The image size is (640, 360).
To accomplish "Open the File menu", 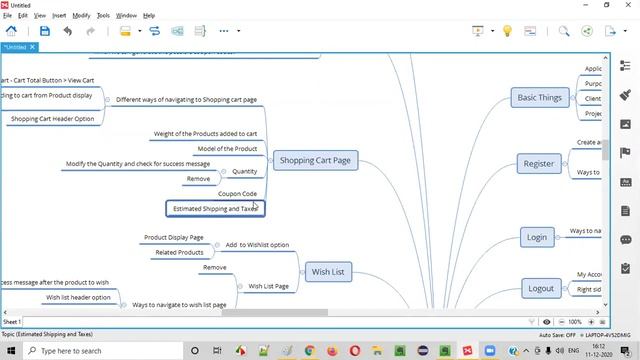I will [x=7, y=16].
